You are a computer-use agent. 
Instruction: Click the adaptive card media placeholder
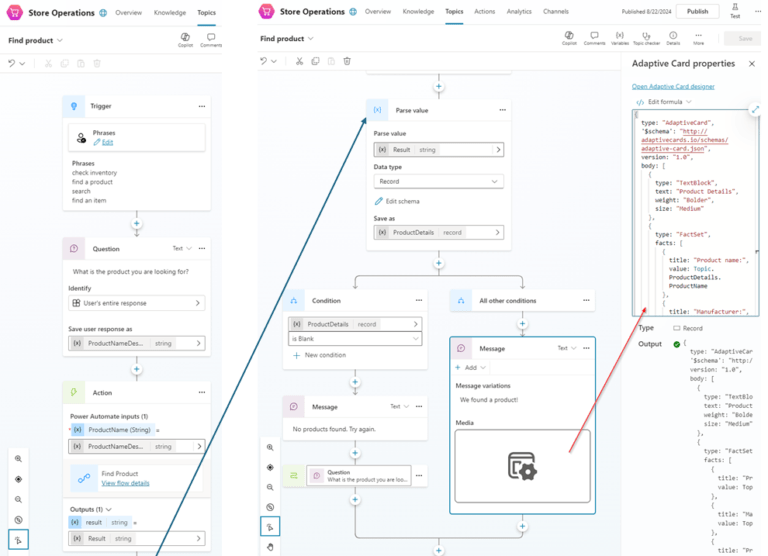pos(522,466)
